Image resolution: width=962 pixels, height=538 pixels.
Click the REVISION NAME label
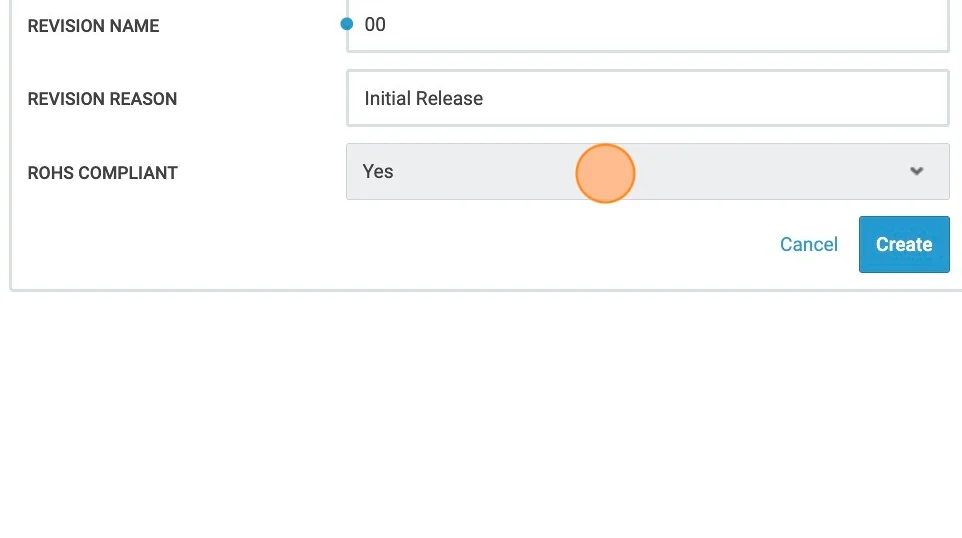point(93,26)
